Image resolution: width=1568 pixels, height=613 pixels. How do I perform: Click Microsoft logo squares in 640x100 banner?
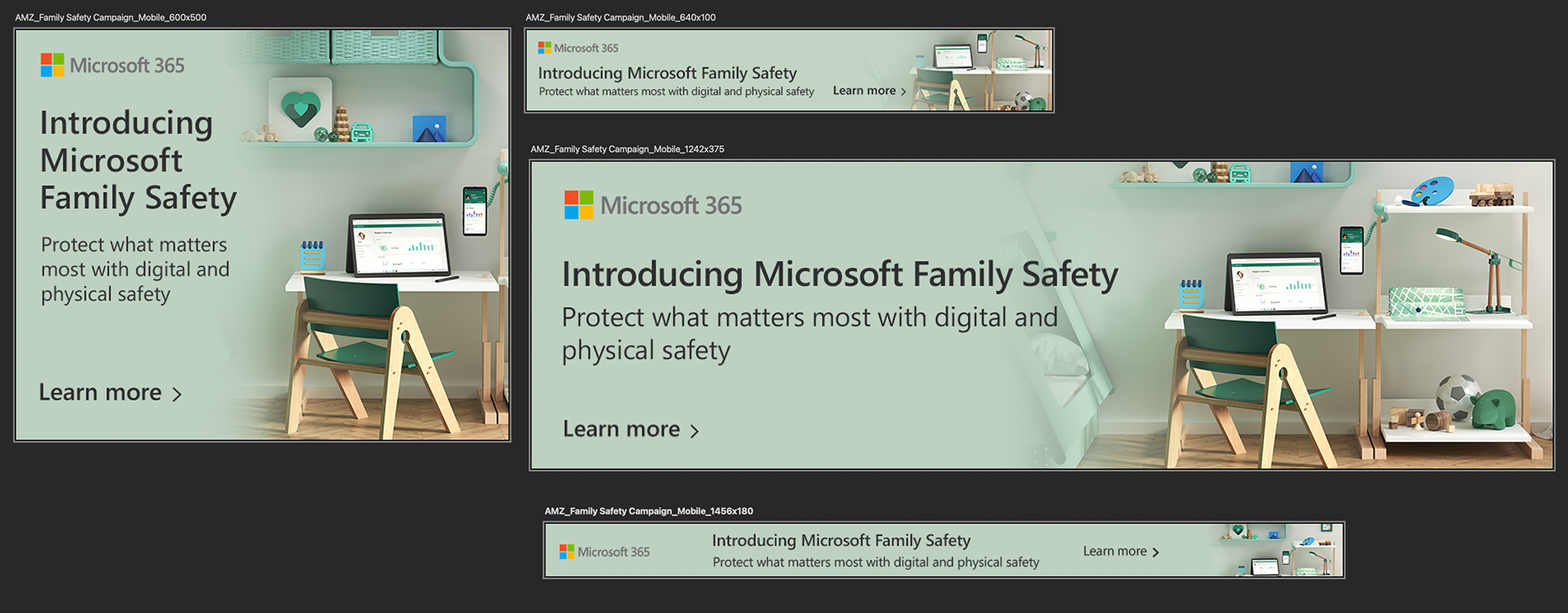544,48
